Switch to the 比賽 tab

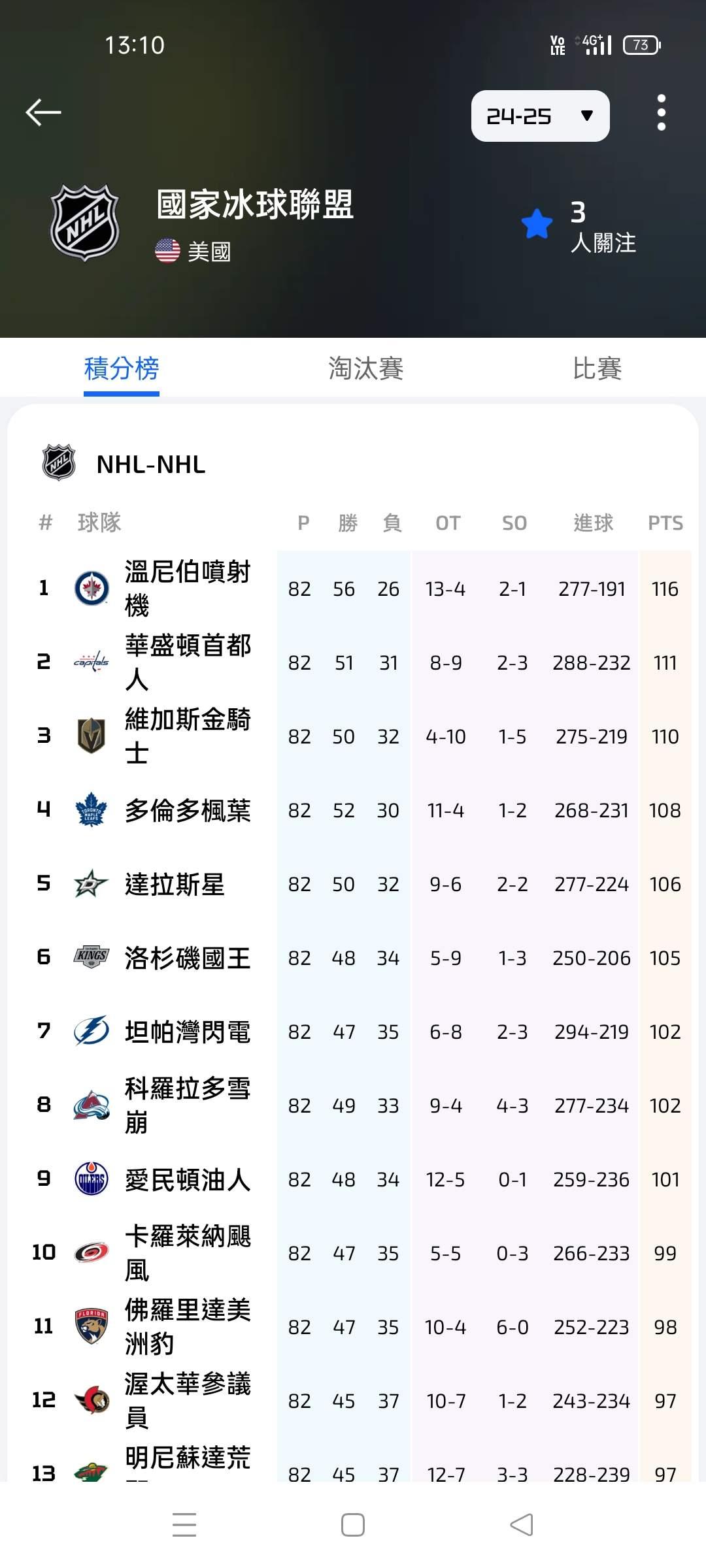point(597,368)
